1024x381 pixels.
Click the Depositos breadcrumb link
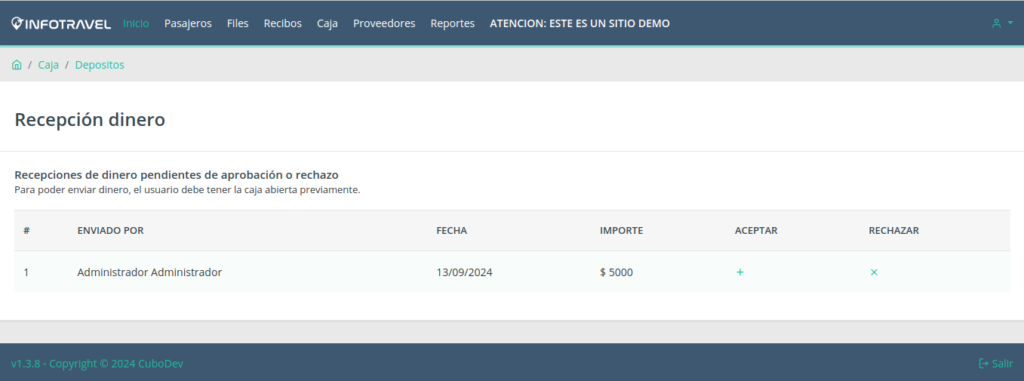coord(99,65)
